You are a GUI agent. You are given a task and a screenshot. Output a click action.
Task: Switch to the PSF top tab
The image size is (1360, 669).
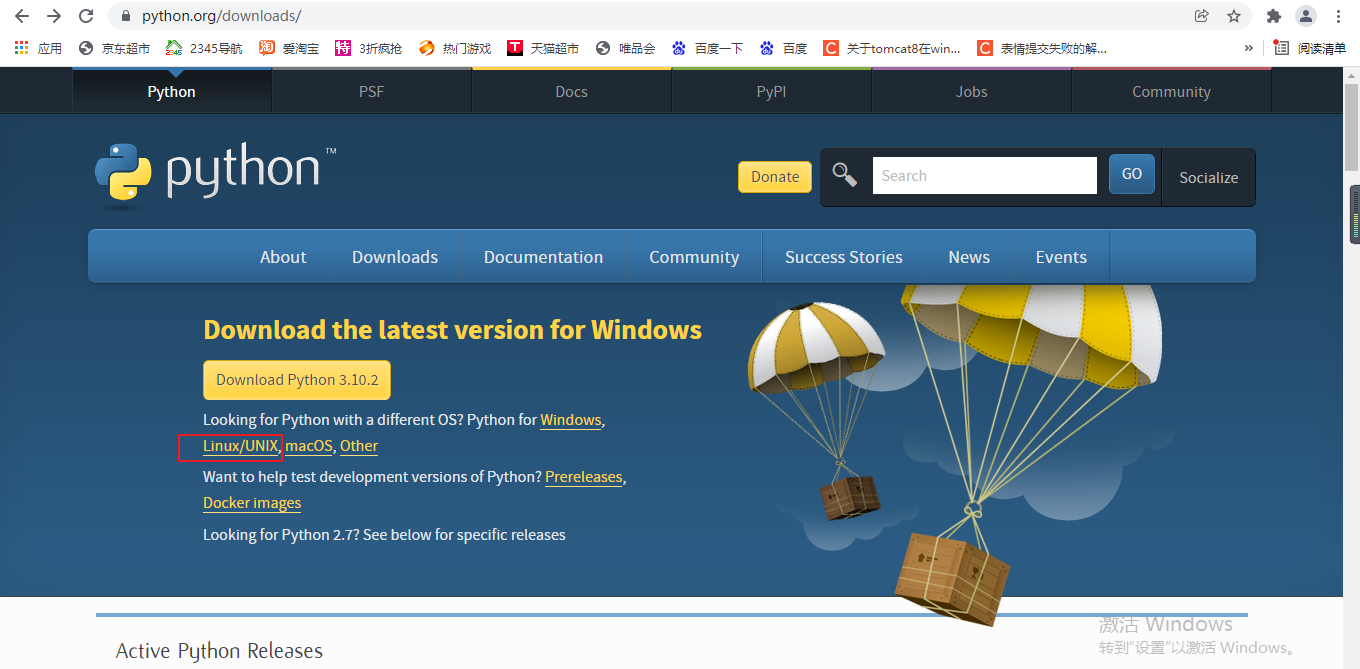pos(371,91)
